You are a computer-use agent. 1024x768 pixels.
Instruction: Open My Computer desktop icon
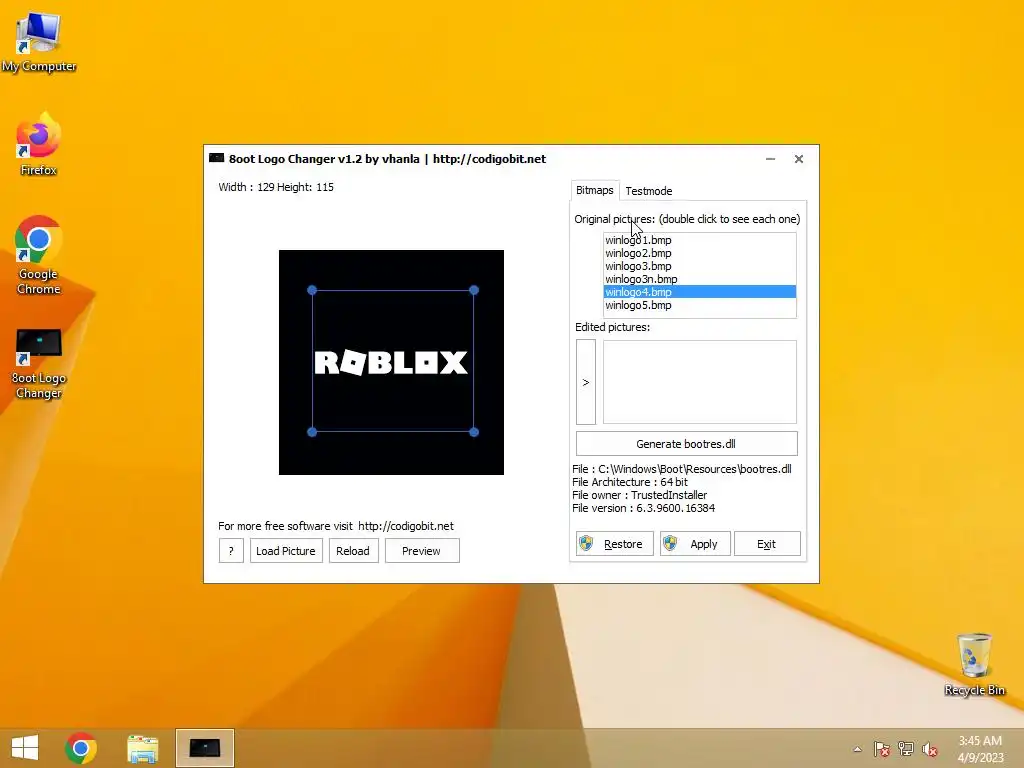[39, 40]
